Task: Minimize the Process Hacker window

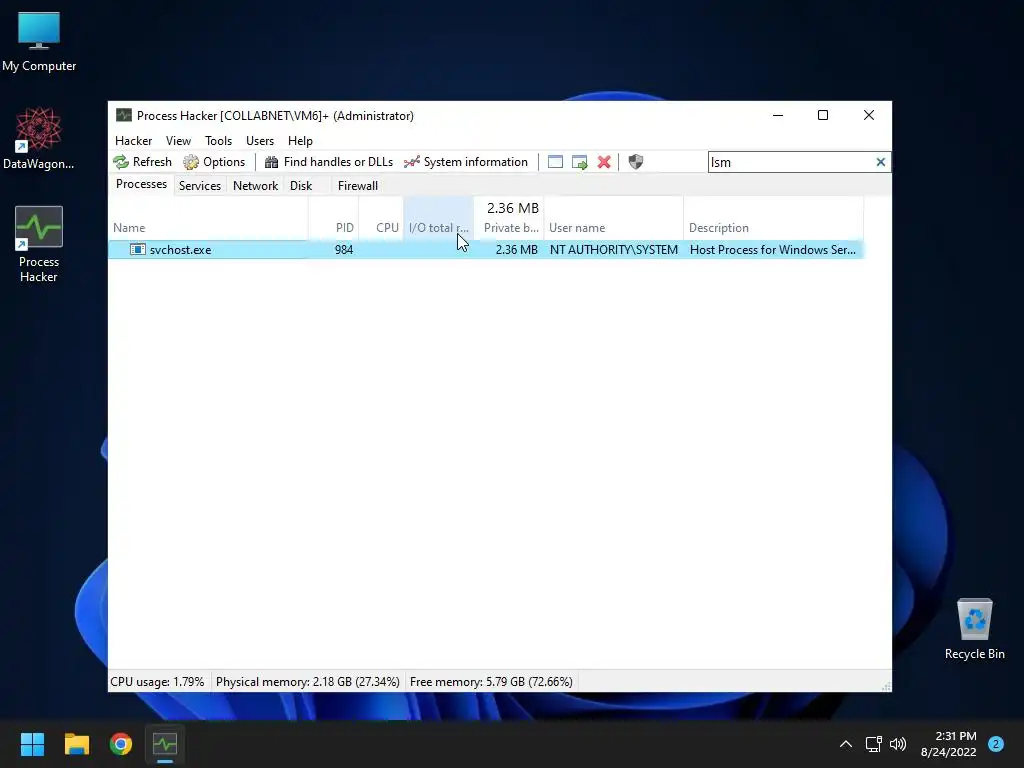Action: [x=778, y=116]
